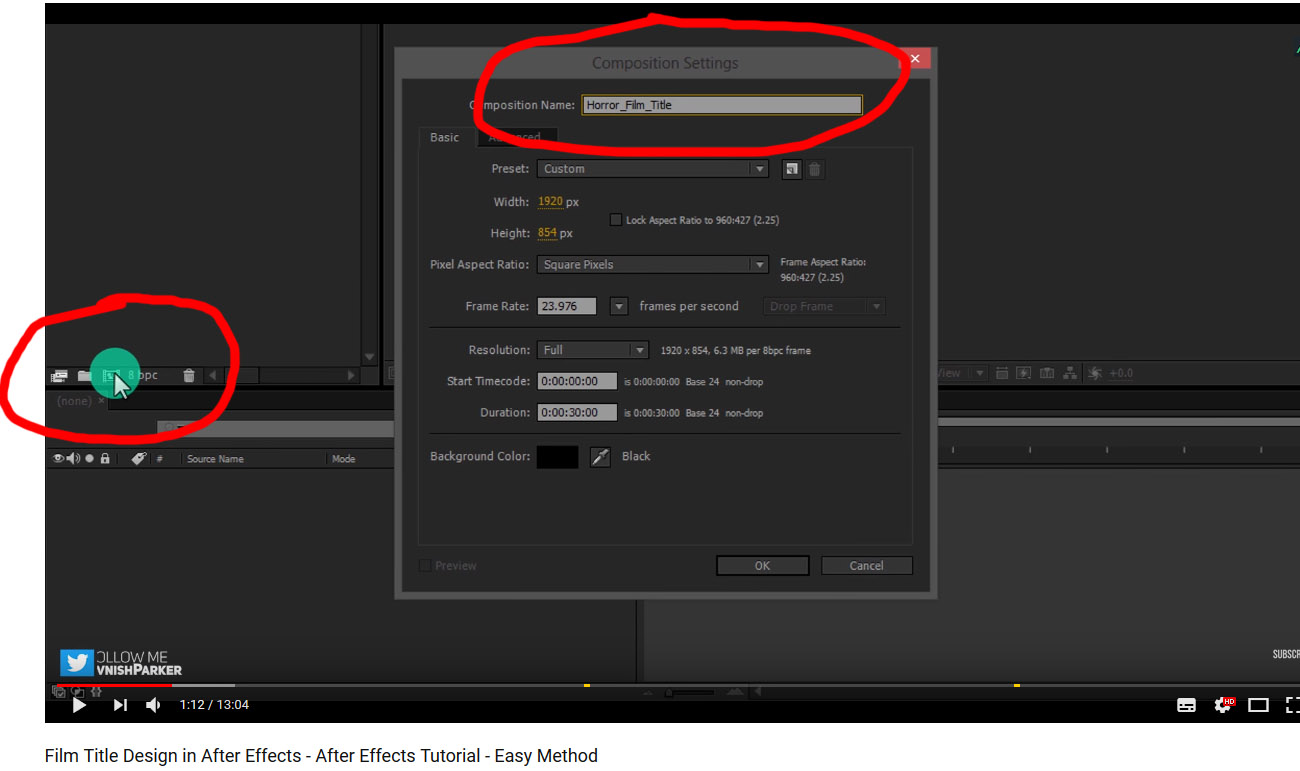Click the Interpret Footage icon in Project panel
1300x771 pixels.
pyautogui.click(x=59, y=376)
